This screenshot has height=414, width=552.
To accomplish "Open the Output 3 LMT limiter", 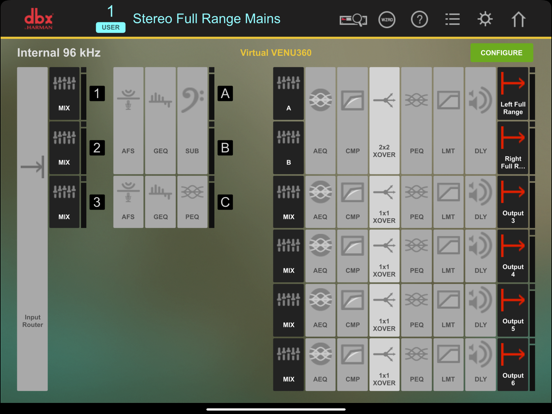I will [448, 202].
